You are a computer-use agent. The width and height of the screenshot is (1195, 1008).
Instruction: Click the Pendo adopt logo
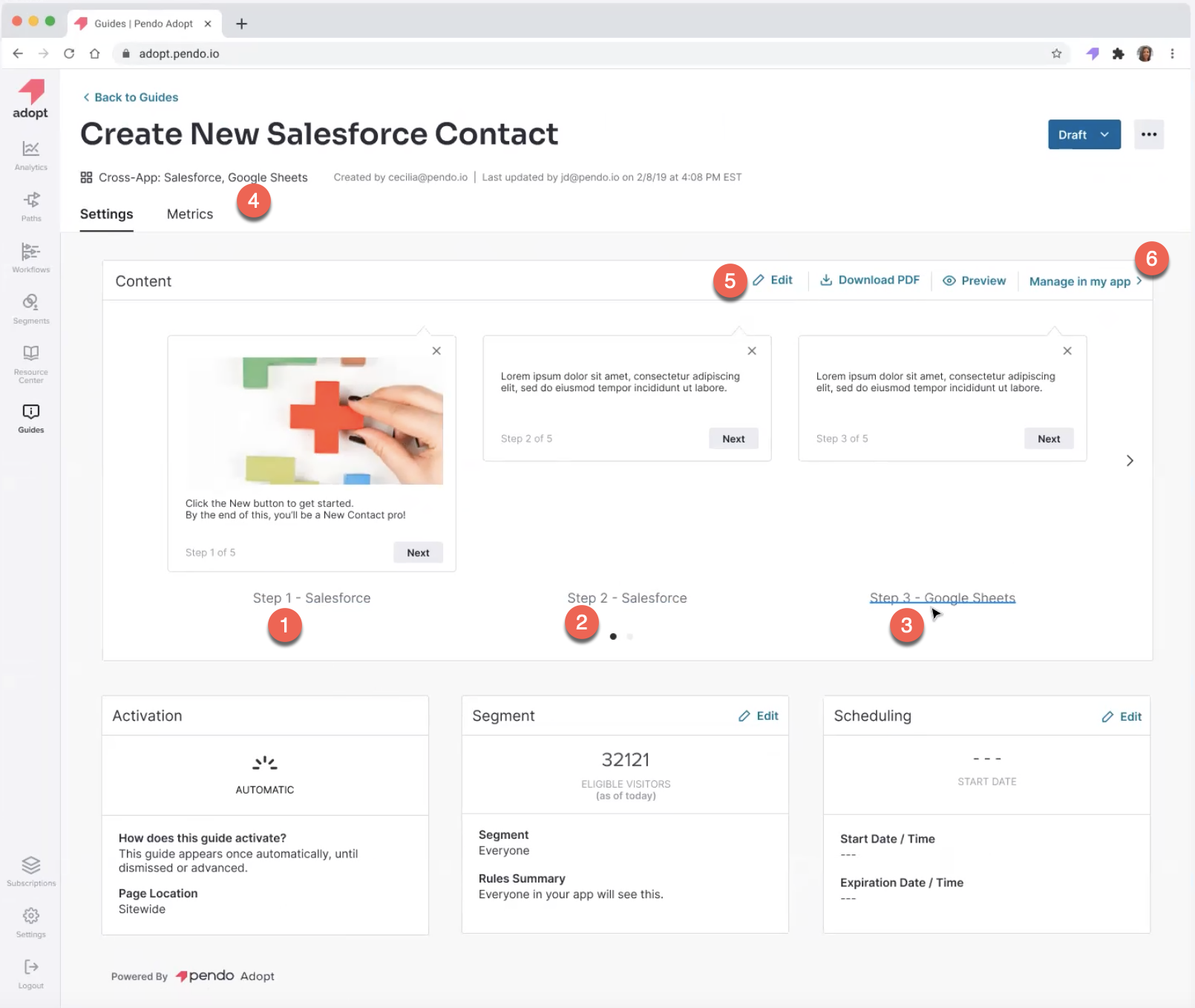30,99
